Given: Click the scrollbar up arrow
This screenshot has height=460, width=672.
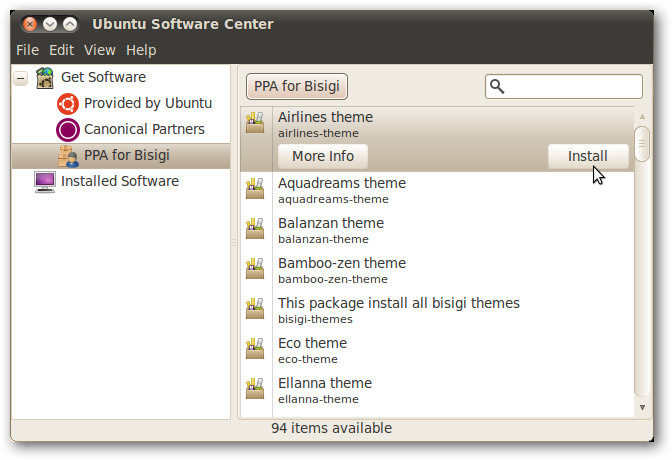Looking at the screenshot, I should pyautogui.click(x=642, y=116).
